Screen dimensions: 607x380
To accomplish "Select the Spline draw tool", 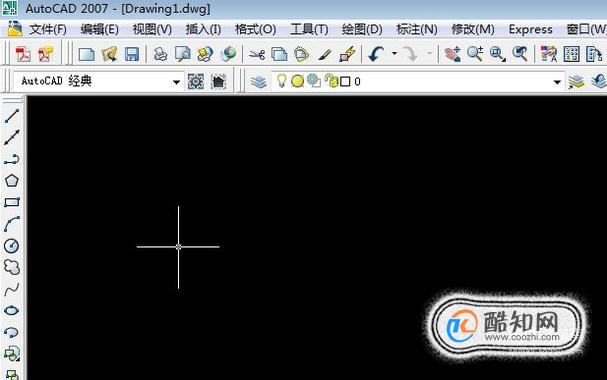I will [x=12, y=289].
